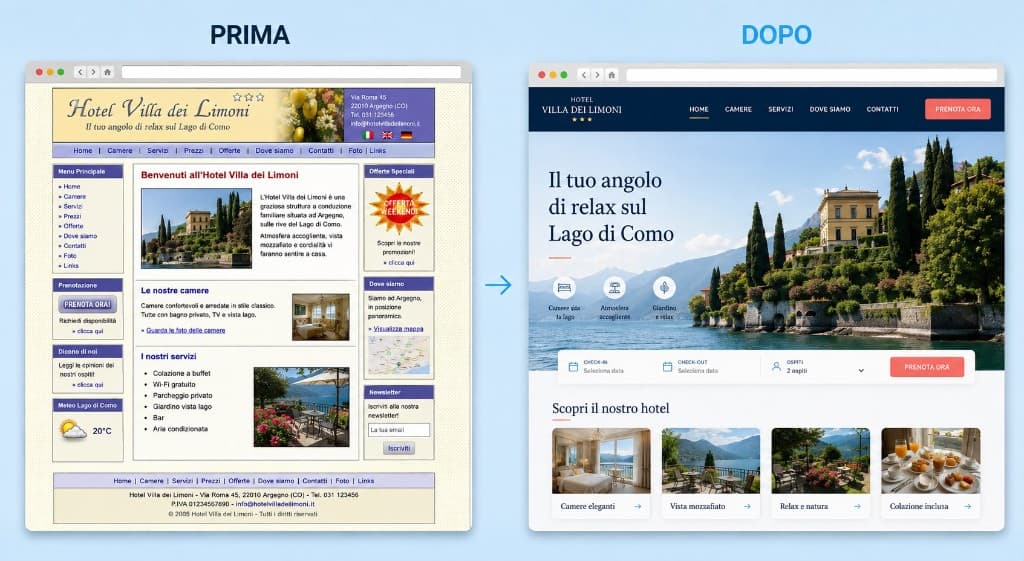This screenshot has width=1024, height=561.
Task: Click the Camere vista lago bed icon
Action: 564,287
